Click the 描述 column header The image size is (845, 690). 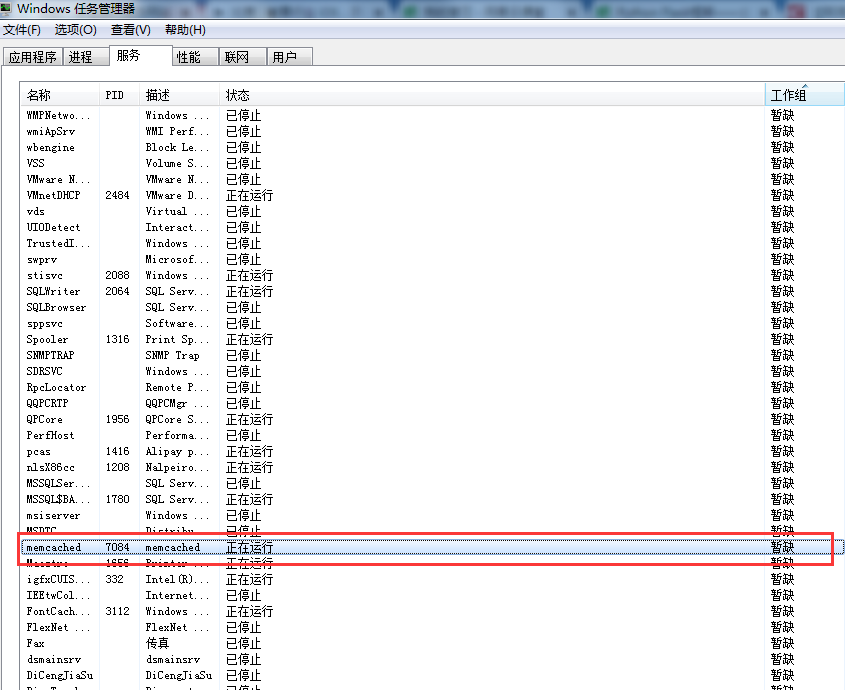[157, 94]
